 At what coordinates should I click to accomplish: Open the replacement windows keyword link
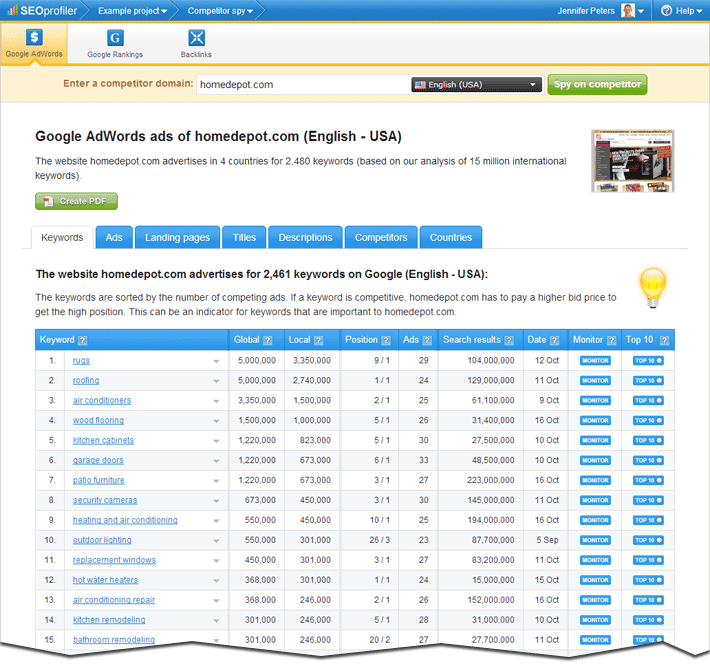114,560
